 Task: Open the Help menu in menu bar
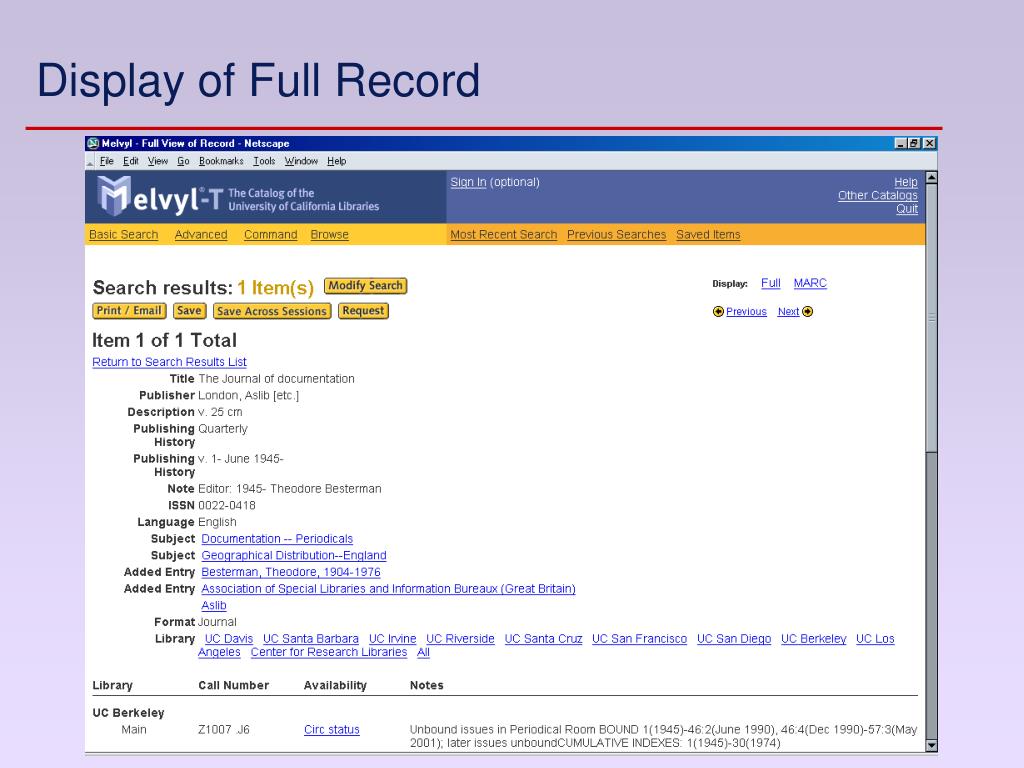336,161
